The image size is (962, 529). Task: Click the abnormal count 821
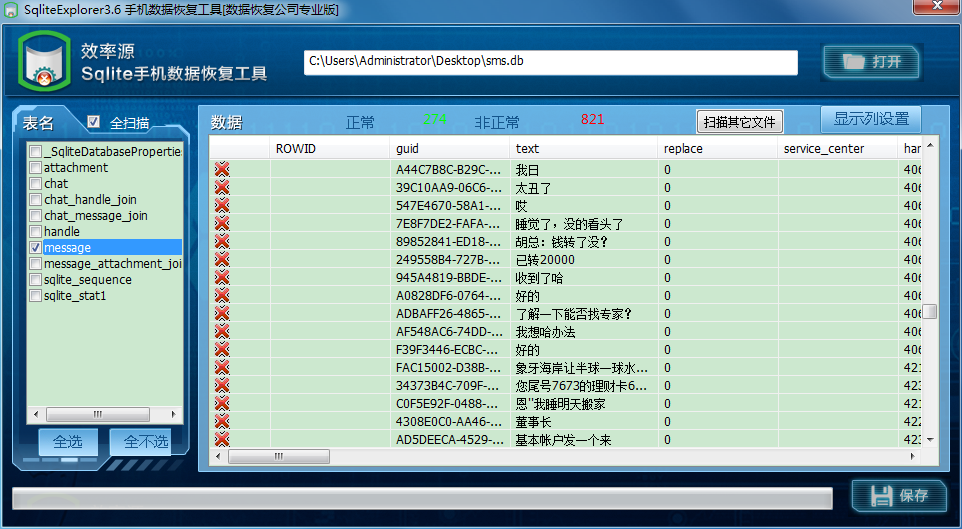593,119
